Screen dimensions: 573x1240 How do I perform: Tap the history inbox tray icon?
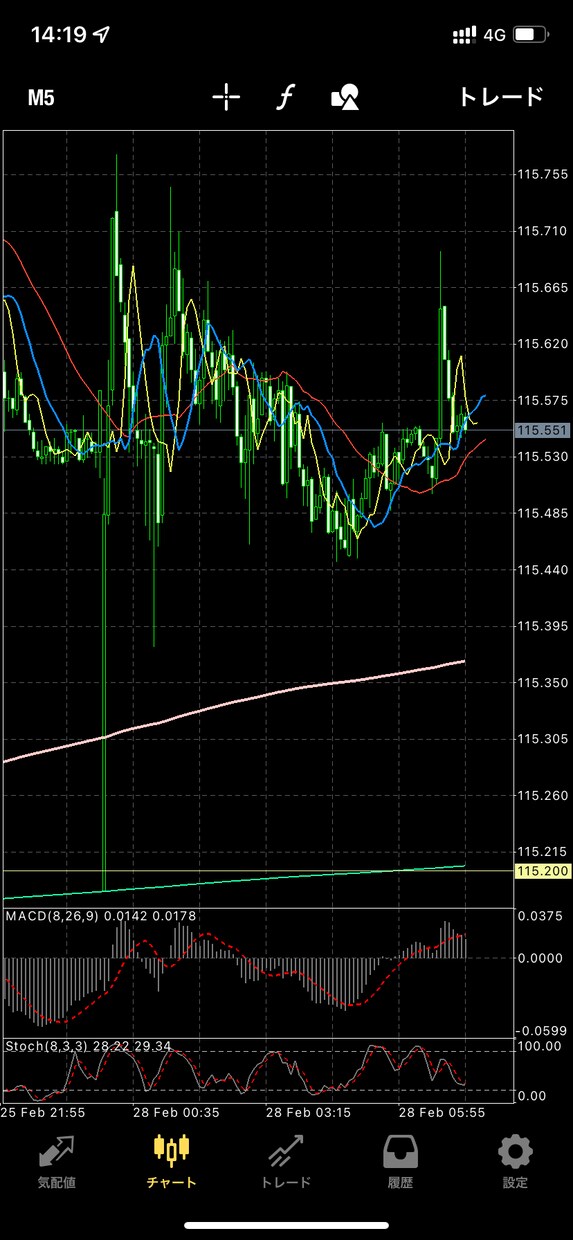coord(400,1151)
